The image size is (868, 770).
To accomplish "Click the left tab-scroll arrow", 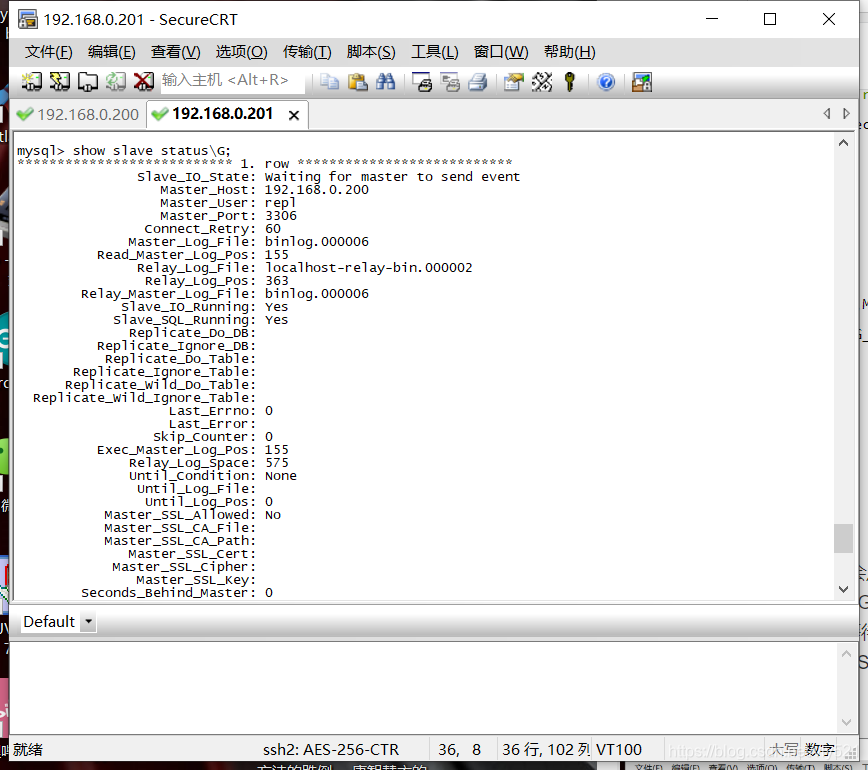I will [x=826, y=113].
